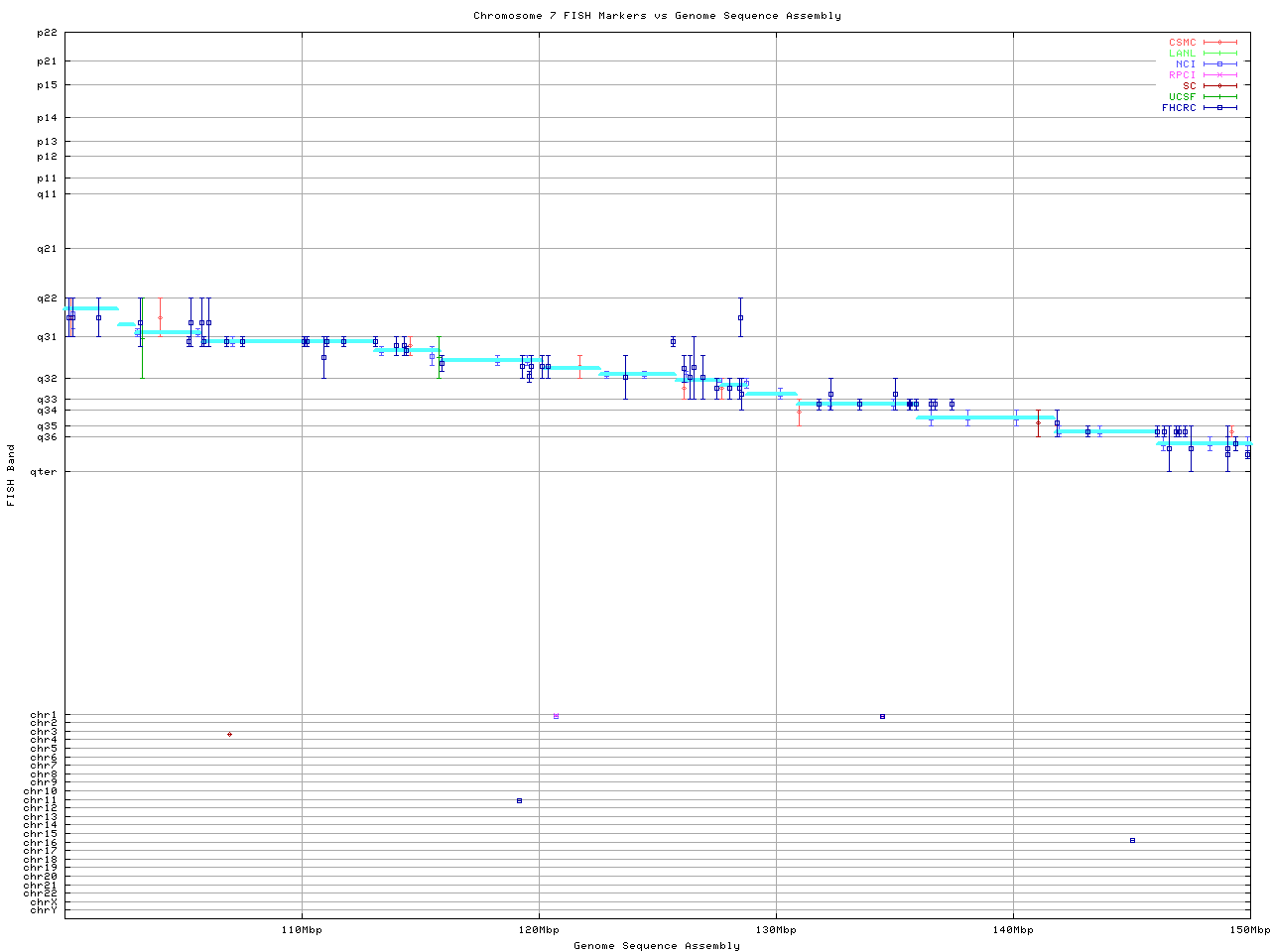Click the 120Mbp x-axis tick label
Viewport: 1270px width, 952px height.
(x=539, y=930)
